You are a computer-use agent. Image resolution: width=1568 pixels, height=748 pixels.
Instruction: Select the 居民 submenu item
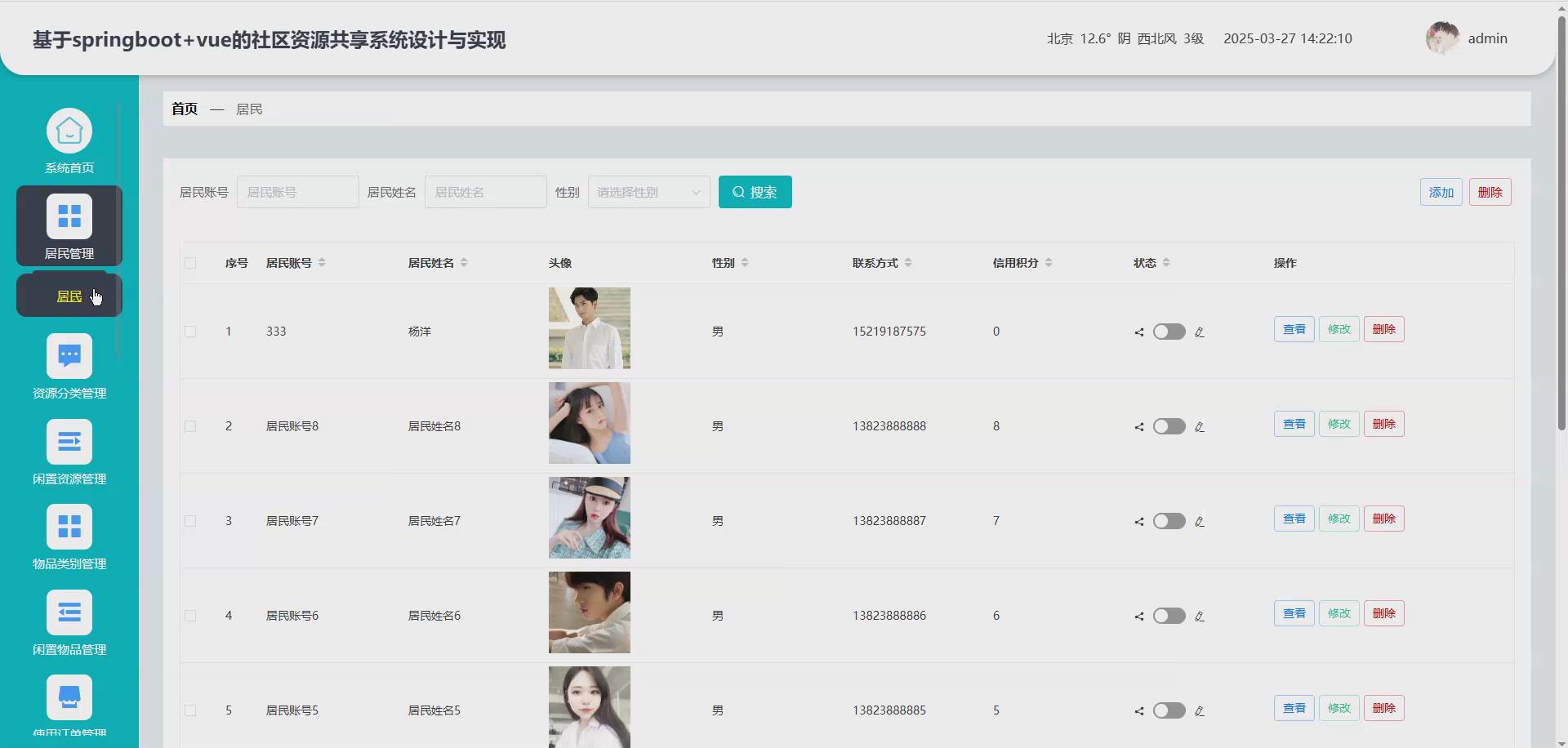point(69,296)
